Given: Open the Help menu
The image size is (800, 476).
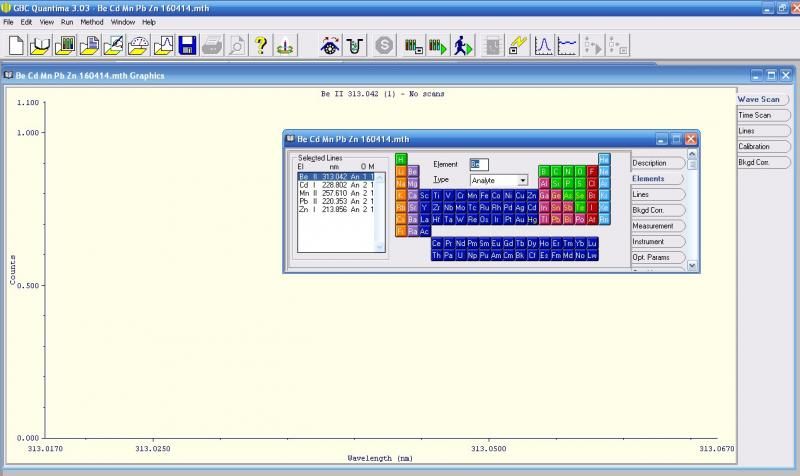Looking at the screenshot, I should (x=148, y=22).
